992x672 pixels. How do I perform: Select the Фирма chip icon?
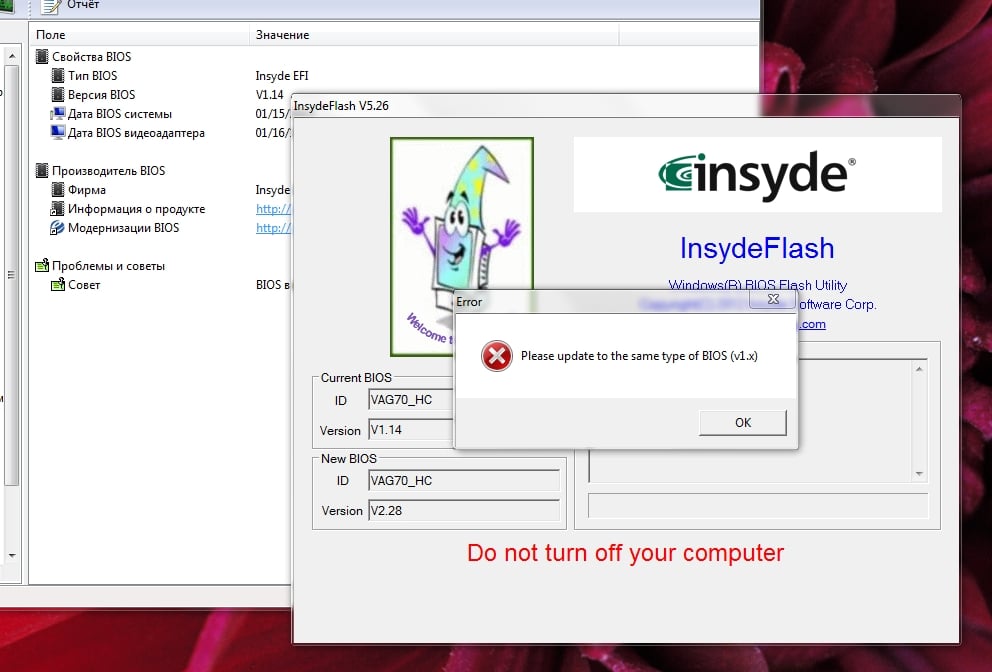click(x=58, y=189)
